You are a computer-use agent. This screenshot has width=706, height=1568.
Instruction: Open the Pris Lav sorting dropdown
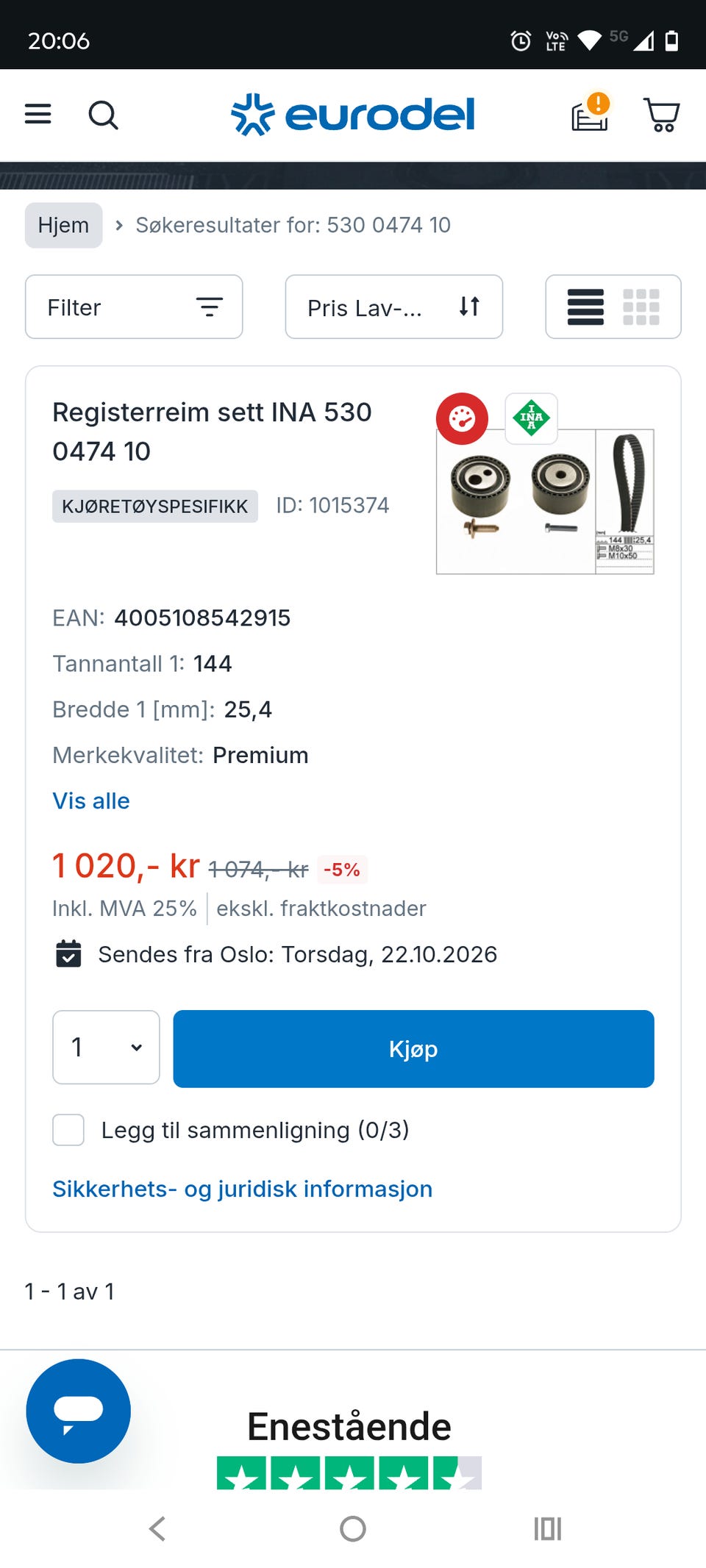394,307
